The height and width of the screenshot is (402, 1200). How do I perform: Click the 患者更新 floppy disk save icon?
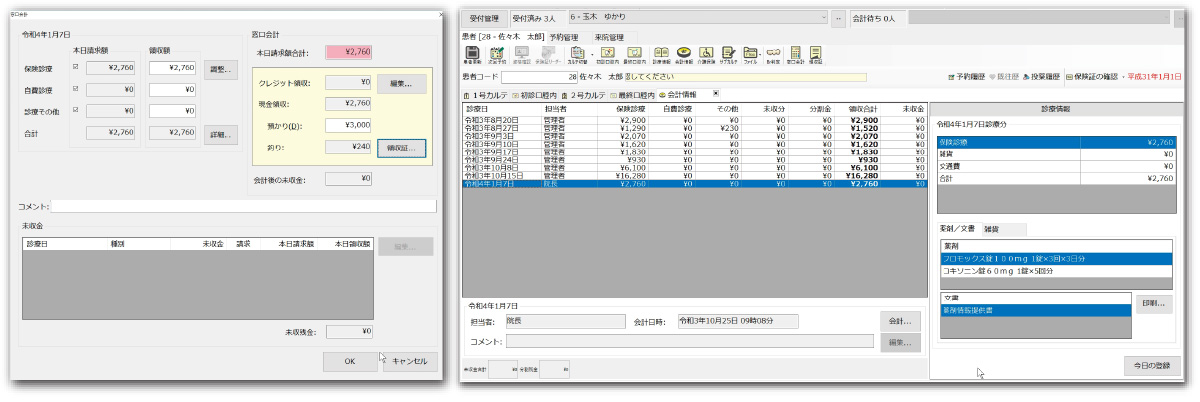click(x=471, y=54)
